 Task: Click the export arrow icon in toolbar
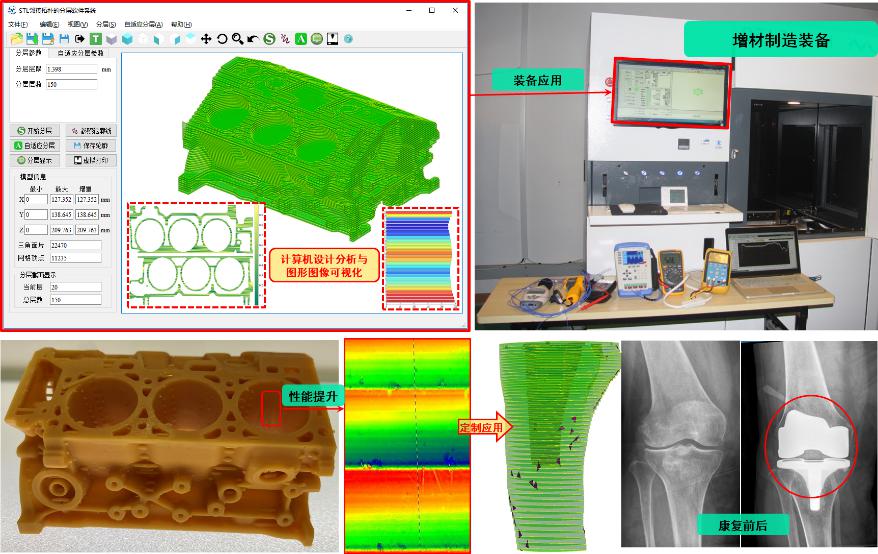click(x=78, y=38)
